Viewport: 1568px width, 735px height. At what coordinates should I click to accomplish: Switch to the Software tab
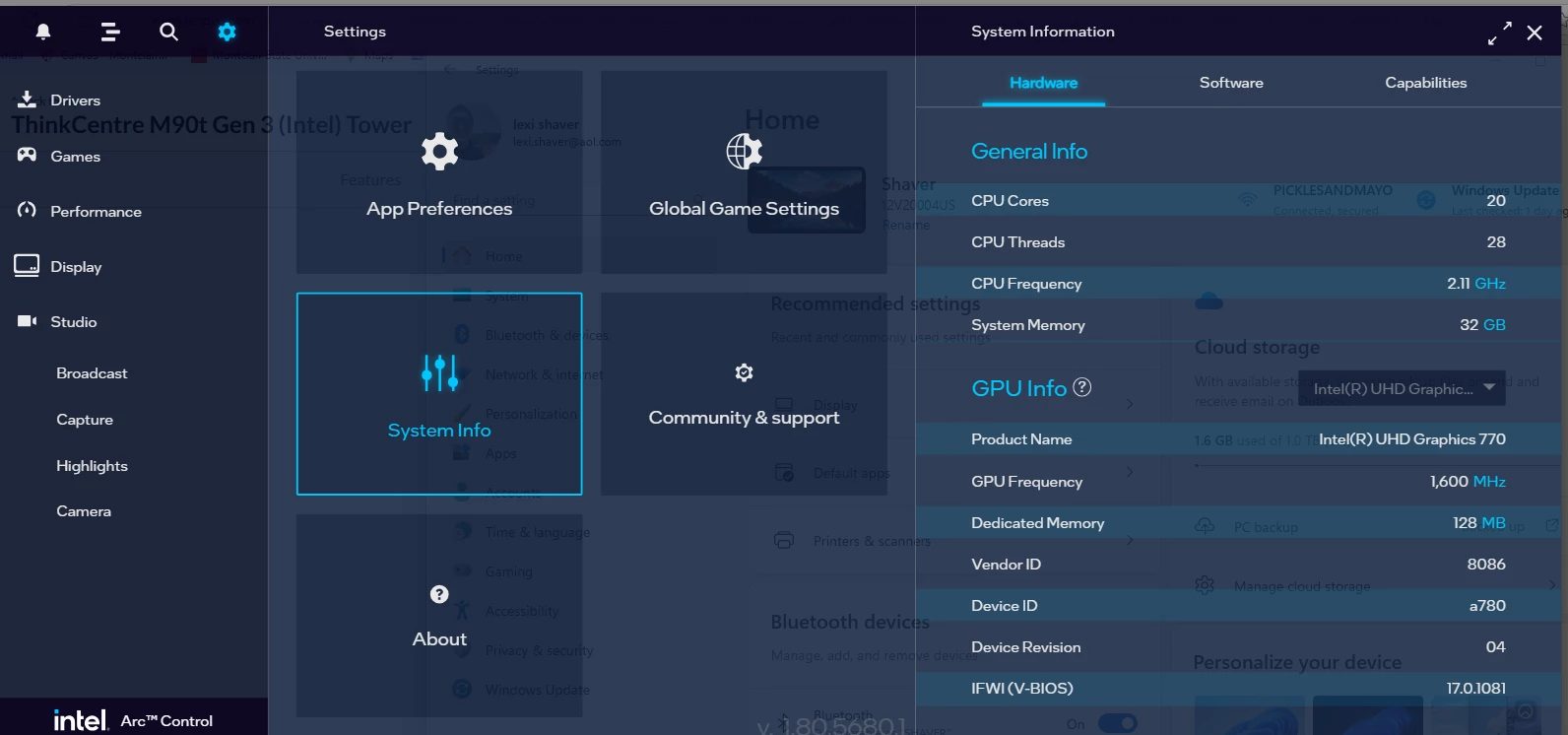pos(1231,83)
